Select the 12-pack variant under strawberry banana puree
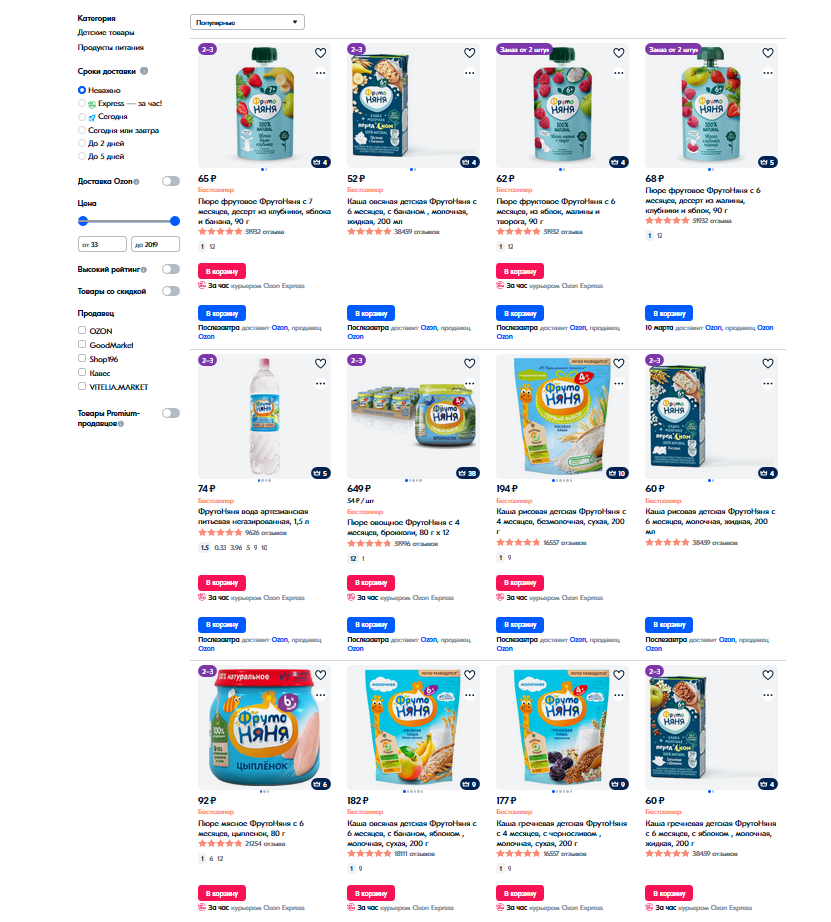 click(x=212, y=246)
